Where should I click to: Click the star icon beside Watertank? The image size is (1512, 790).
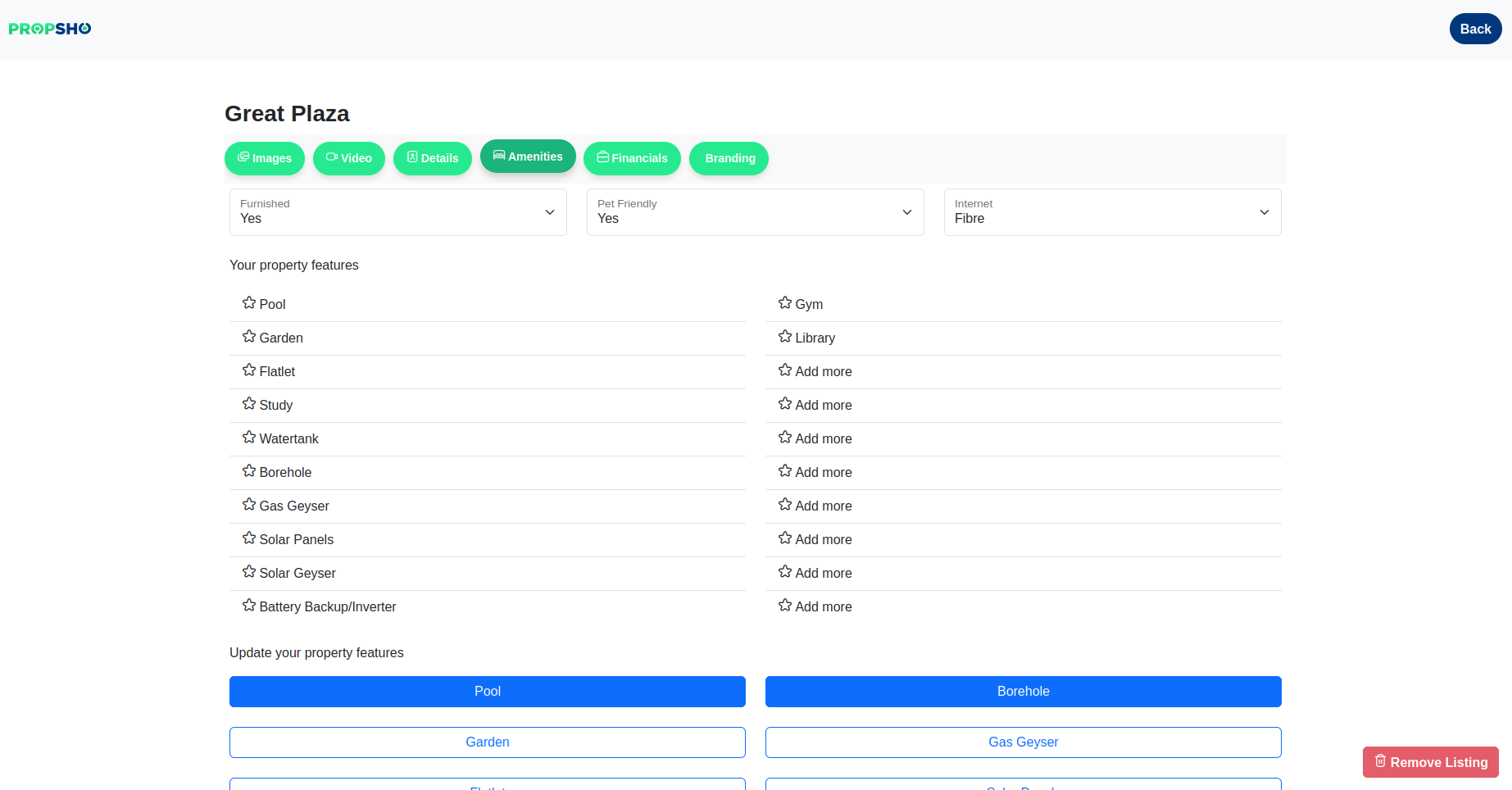click(x=249, y=437)
